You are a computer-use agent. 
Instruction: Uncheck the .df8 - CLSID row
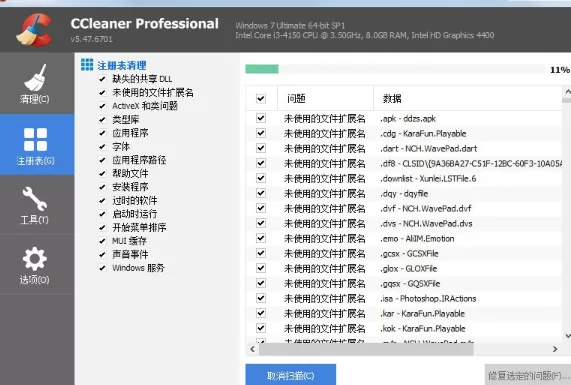[x=261, y=163]
